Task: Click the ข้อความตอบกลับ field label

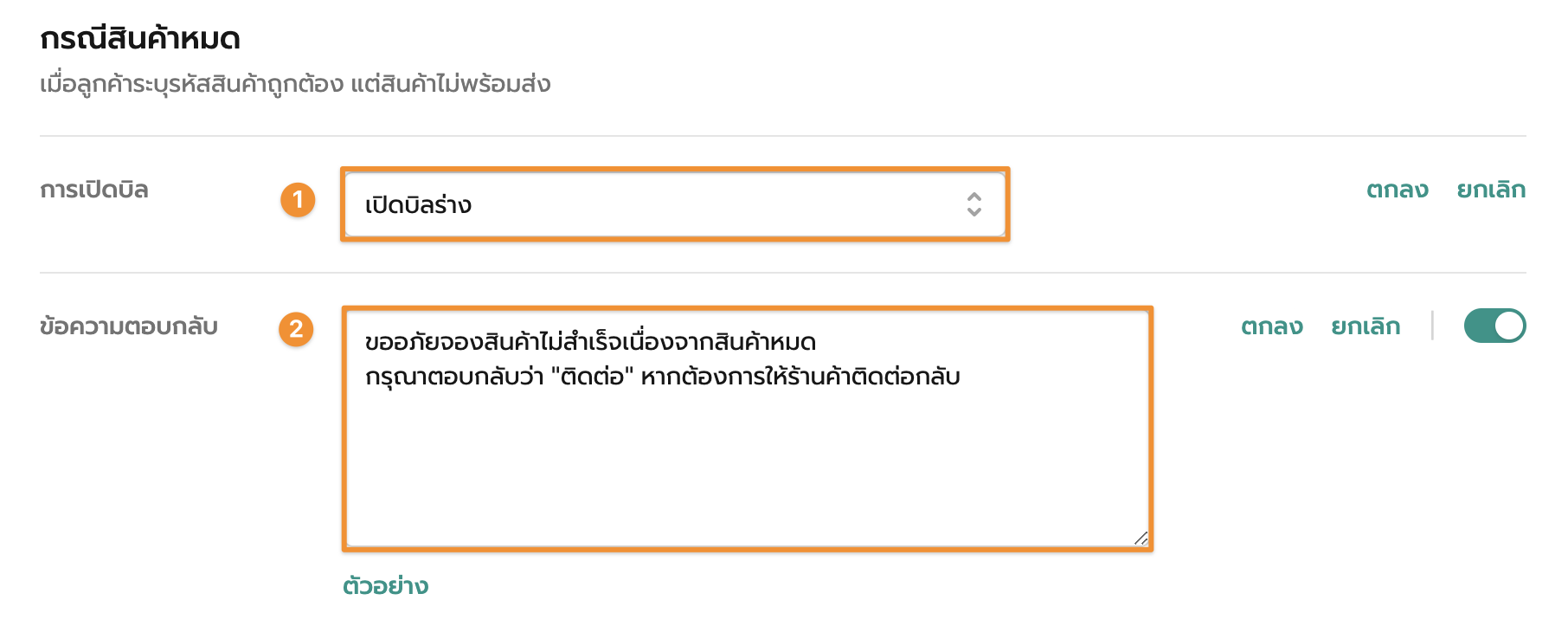Action: click(x=129, y=326)
